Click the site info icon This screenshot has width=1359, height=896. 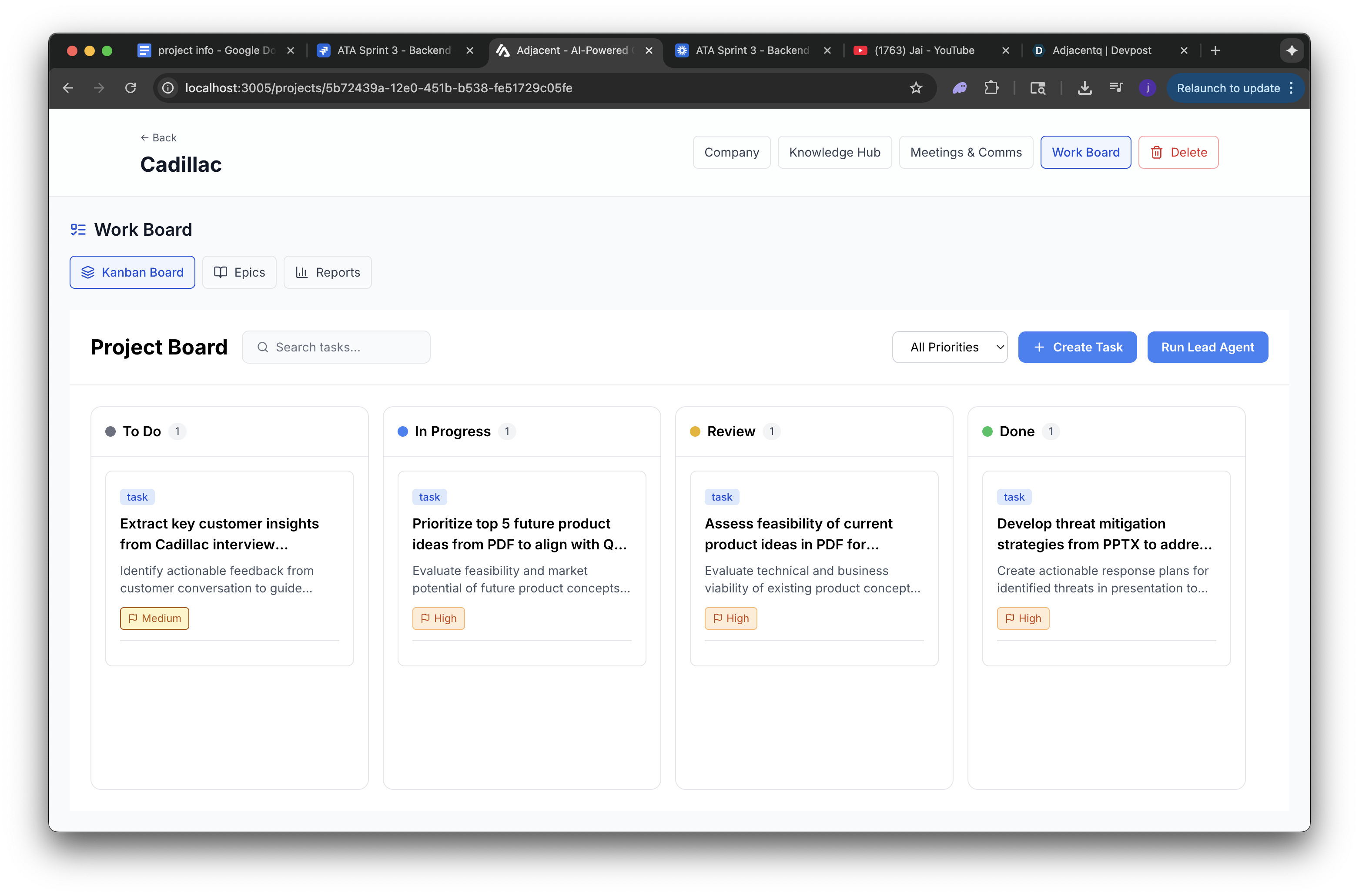tap(168, 88)
